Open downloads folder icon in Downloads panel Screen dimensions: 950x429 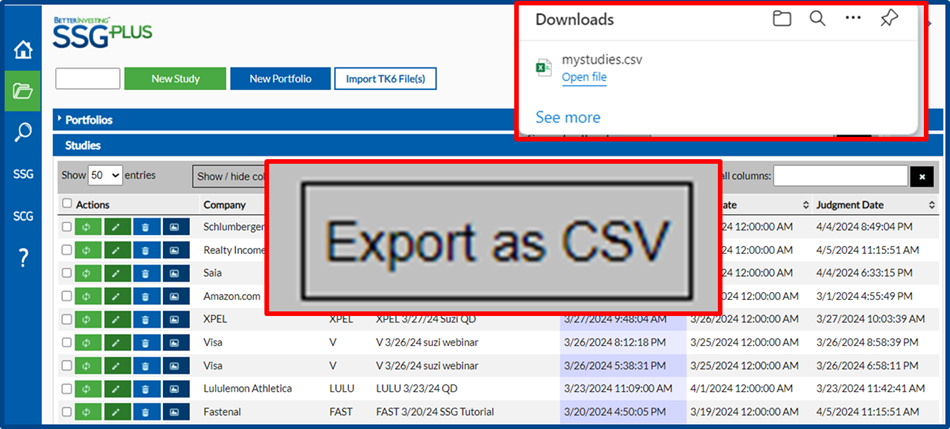782,19
